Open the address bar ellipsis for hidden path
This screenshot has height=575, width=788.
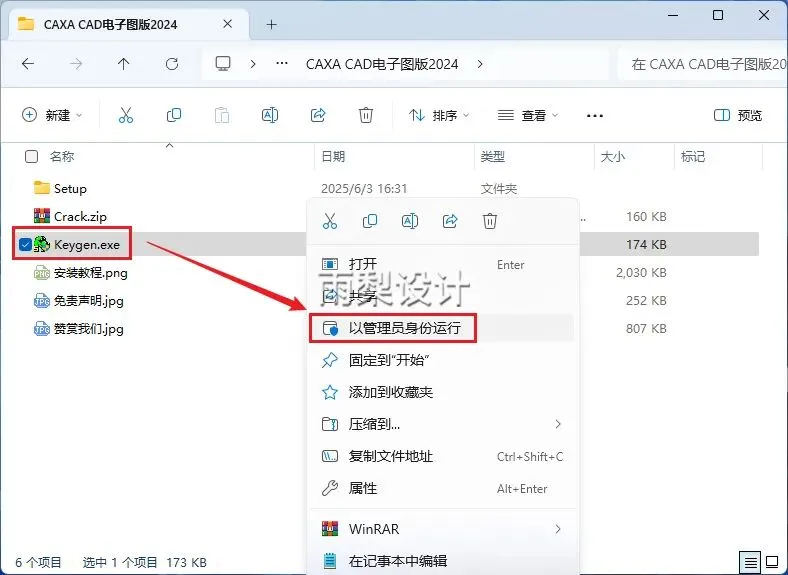point(282,64)
